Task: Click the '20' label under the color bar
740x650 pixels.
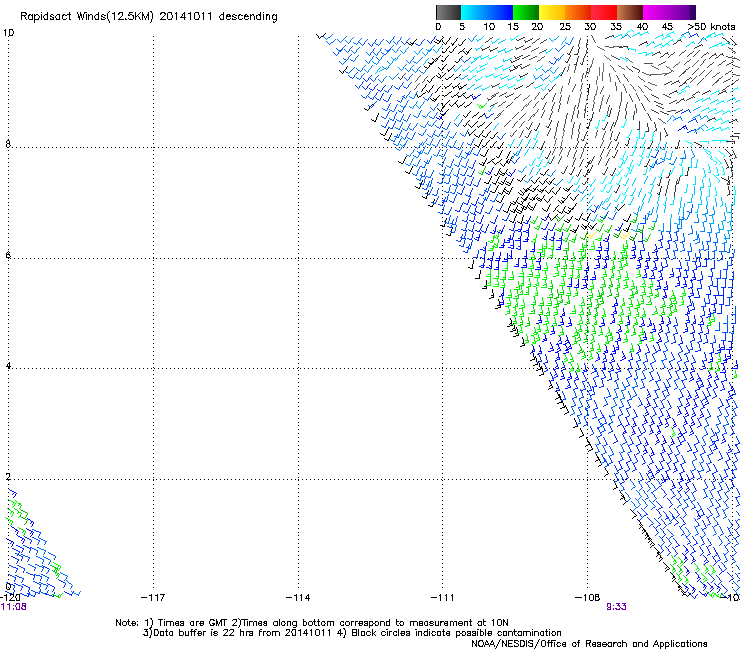Action: (x=538, y=27)
